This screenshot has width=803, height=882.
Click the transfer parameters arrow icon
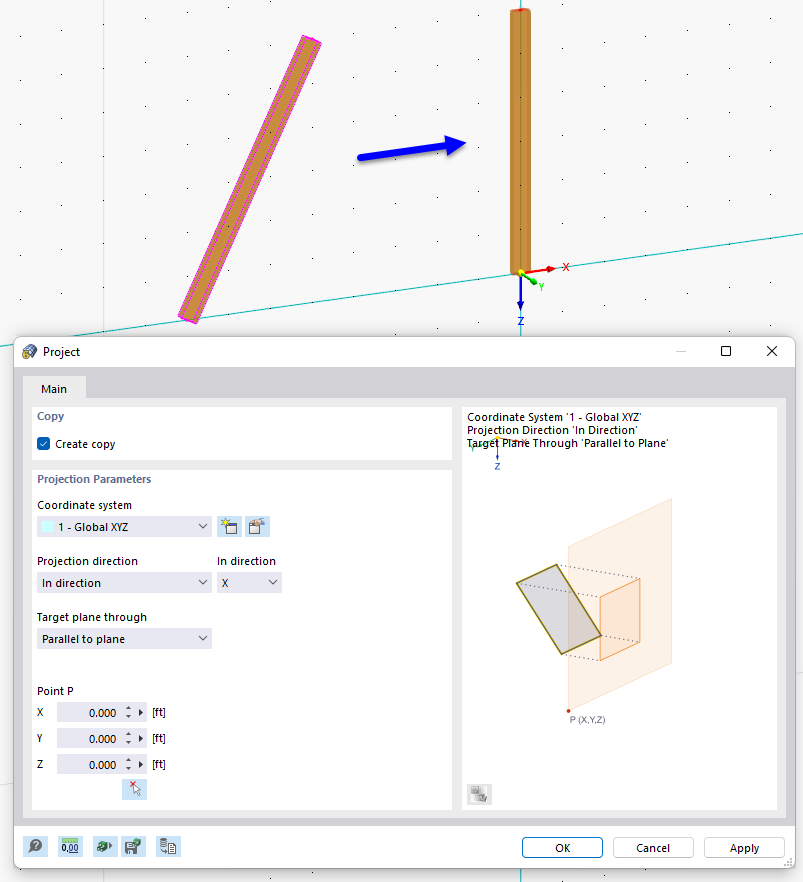pos(104,846)
